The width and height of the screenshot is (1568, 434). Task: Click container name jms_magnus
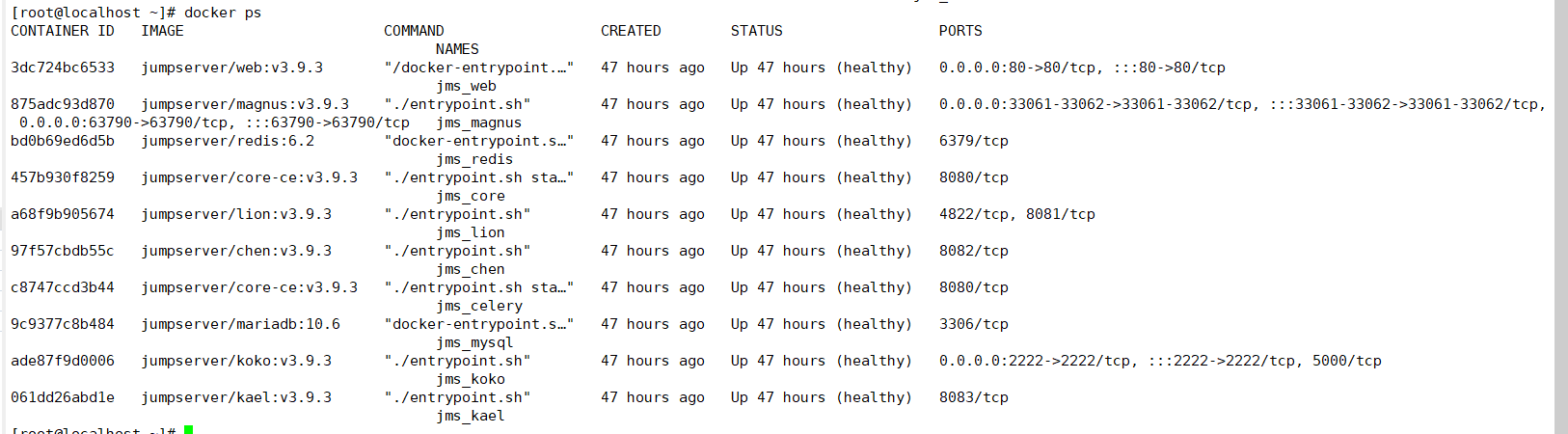(478, 122)
